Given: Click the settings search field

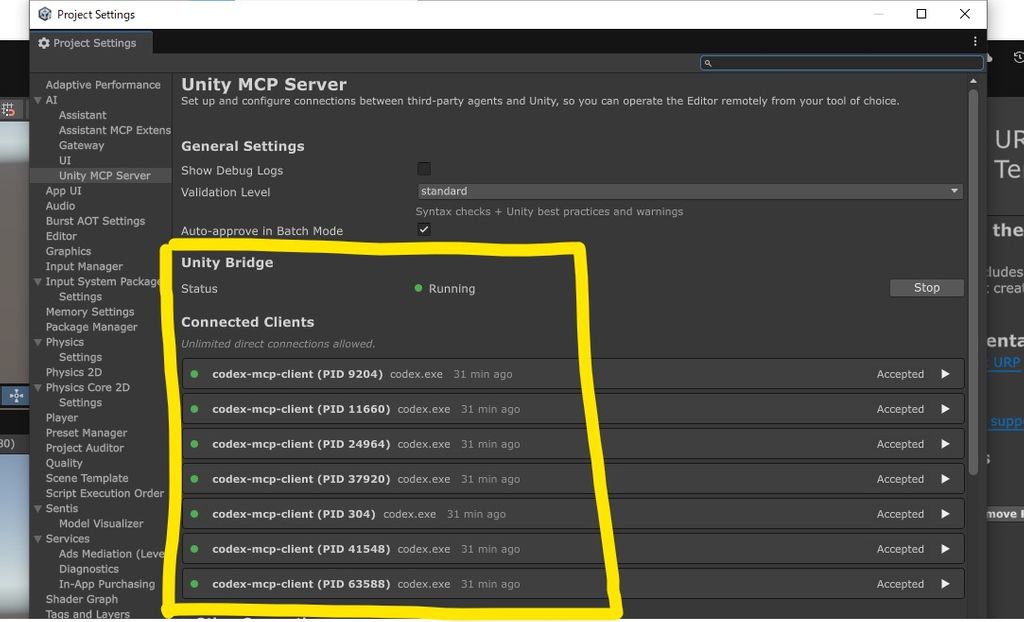Looking at the screenshot, I should click(x=842, y=63).
